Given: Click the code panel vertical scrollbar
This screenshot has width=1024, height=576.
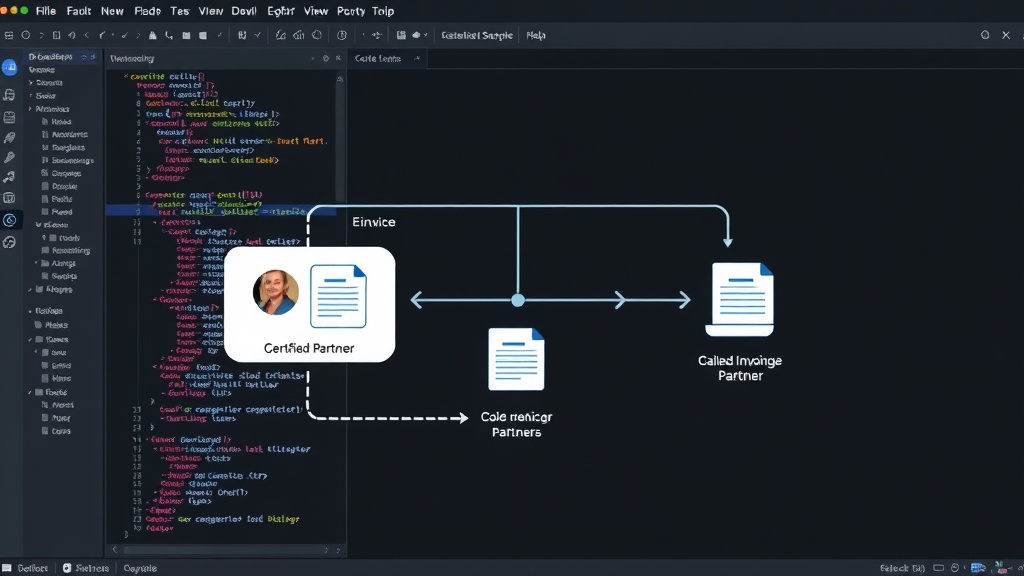Looking at the screenshot, I should point(340,138).
